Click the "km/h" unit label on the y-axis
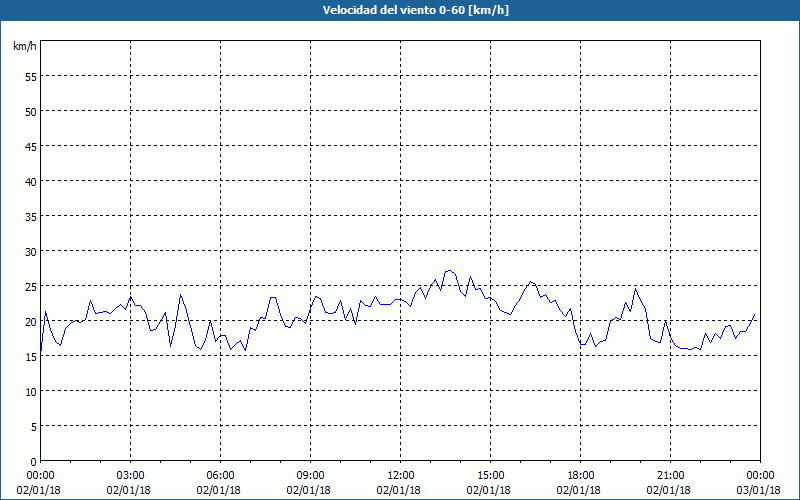 click(24, 46)
